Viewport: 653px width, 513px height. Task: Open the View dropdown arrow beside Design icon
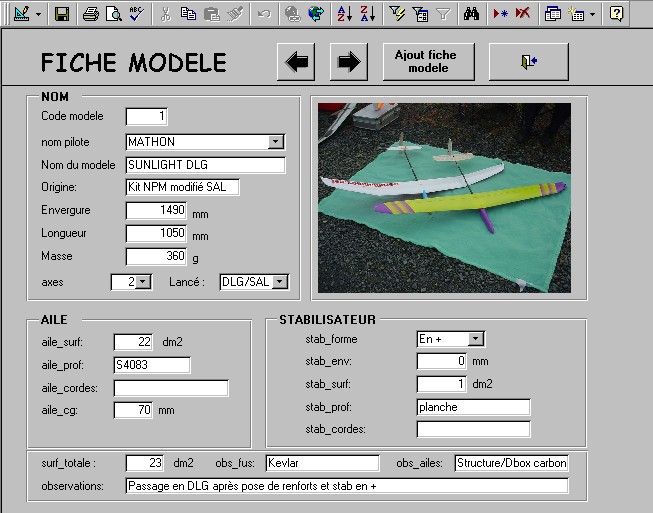point(38,14)
